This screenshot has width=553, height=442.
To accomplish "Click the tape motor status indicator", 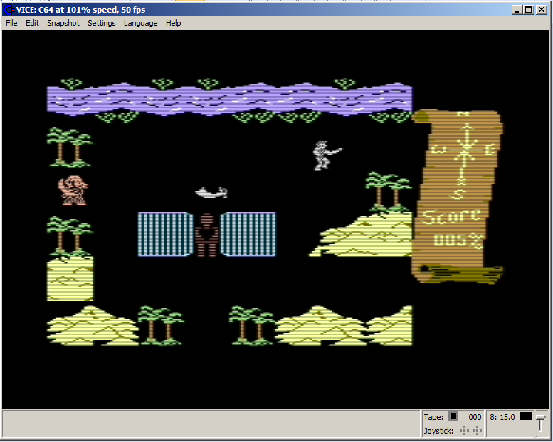I will tap(453, 417).
